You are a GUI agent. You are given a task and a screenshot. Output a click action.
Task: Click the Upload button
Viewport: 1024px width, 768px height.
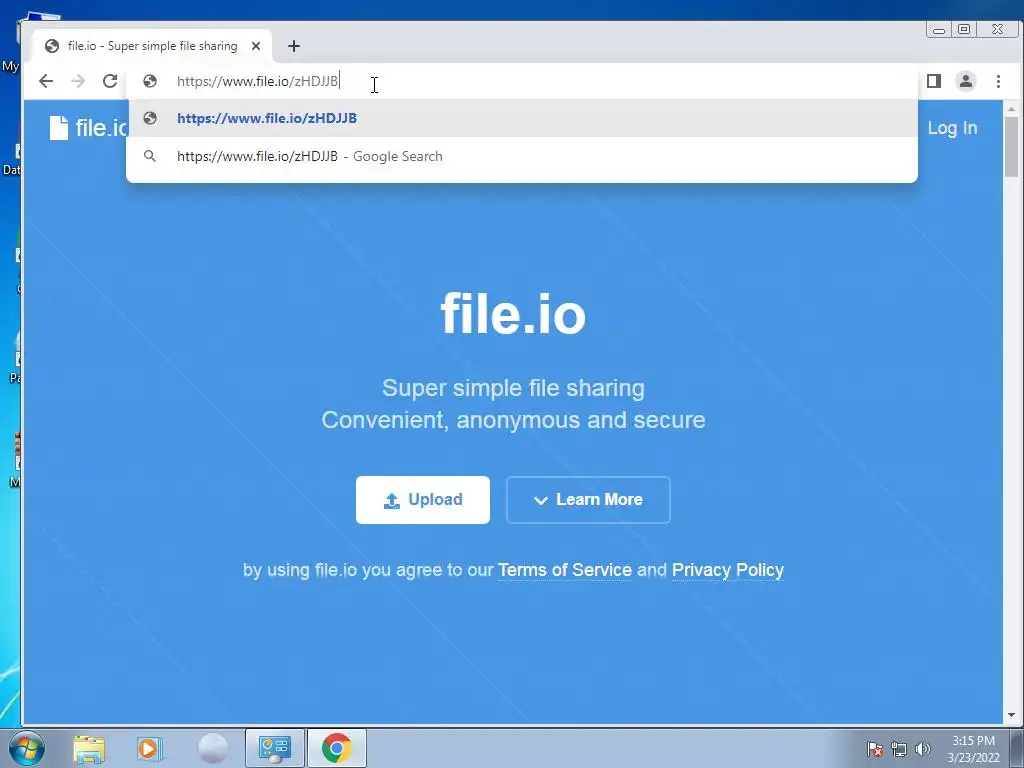point(423,500)
